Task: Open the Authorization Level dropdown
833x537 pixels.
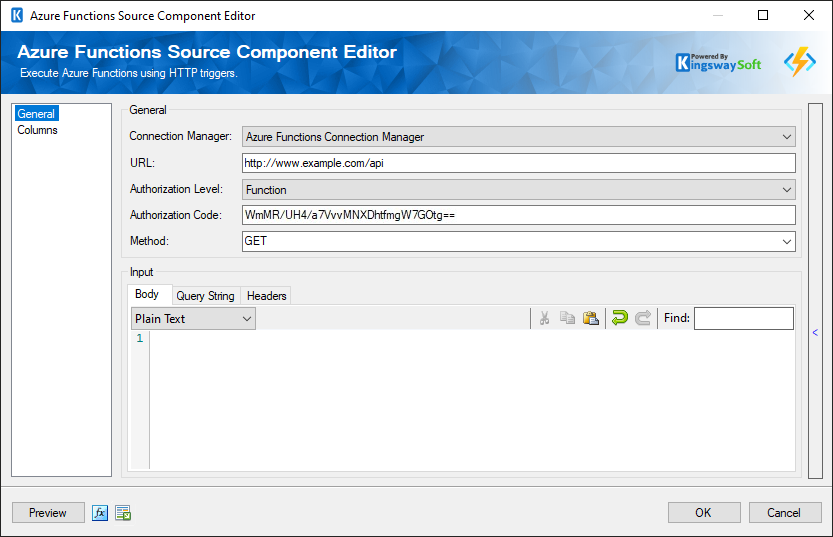Action: 518,190
